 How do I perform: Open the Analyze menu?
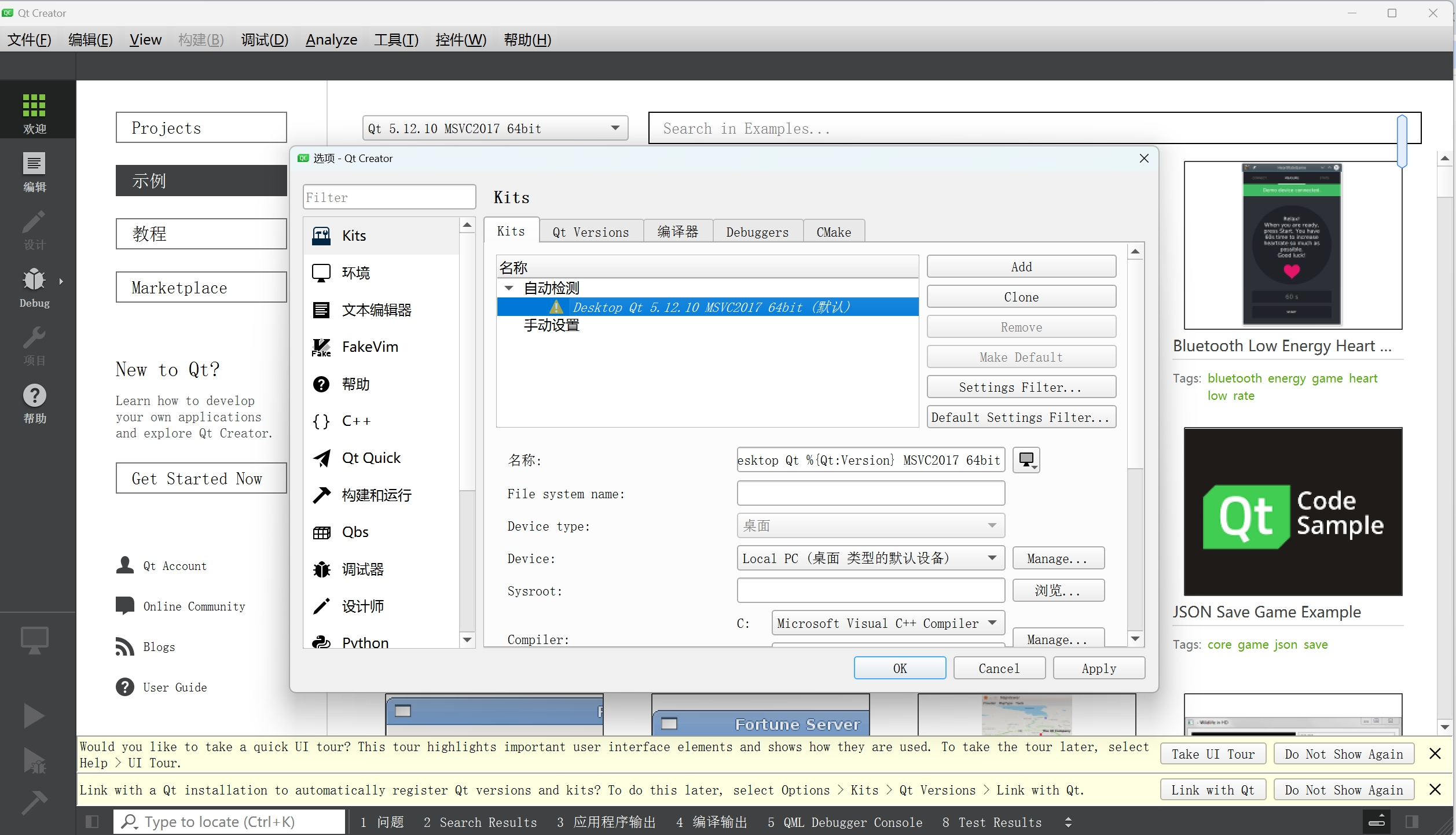(x=331, y=39)
